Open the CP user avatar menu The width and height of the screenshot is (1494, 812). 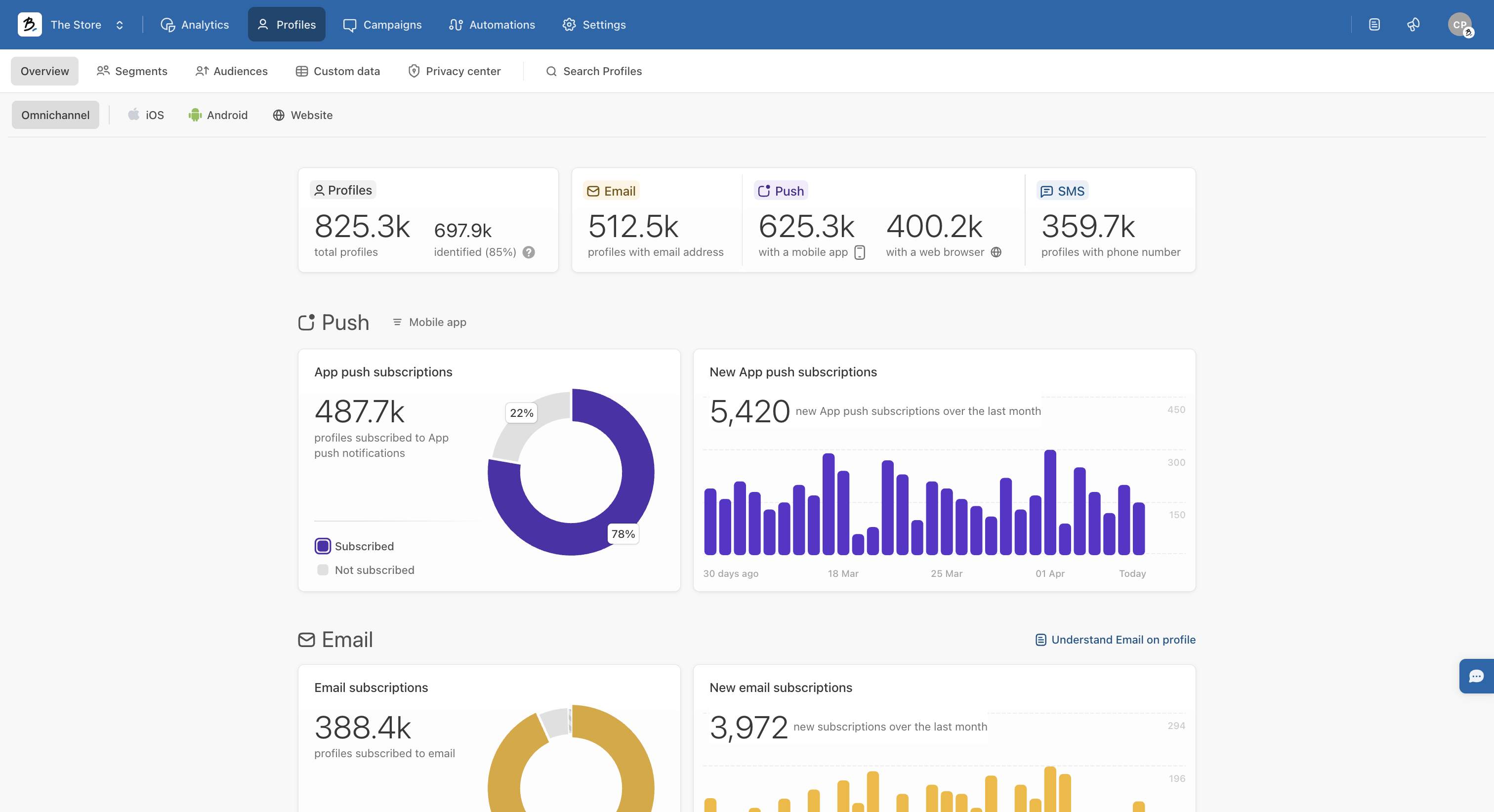[1459, 24]
